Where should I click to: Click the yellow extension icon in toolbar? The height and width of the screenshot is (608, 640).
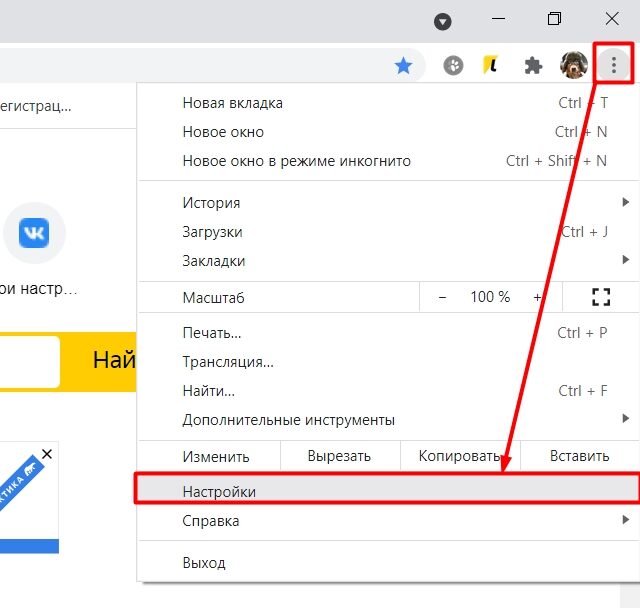click(x=490, y=66)
